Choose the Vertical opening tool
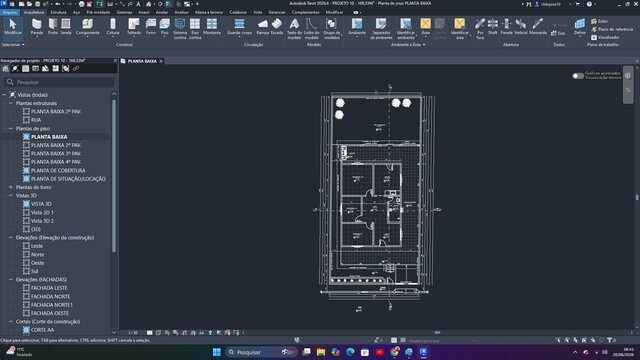The image size is (640, 360). click(521, 27)
